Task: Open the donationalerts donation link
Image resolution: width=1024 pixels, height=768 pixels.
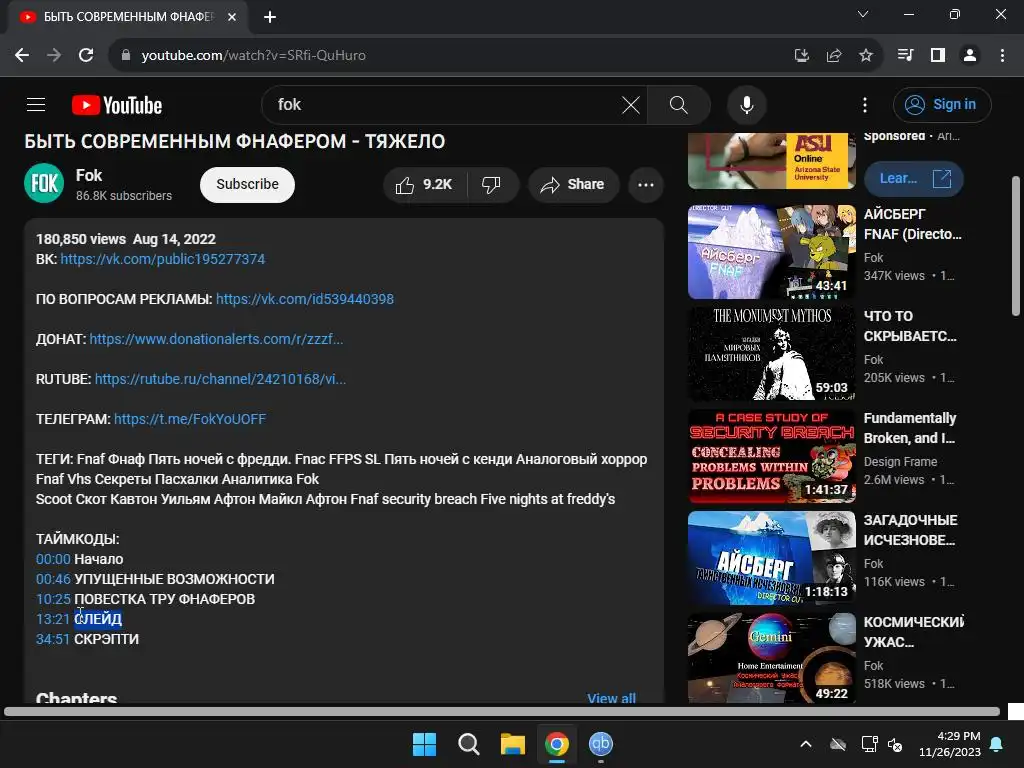Action: tap(216, 339)
